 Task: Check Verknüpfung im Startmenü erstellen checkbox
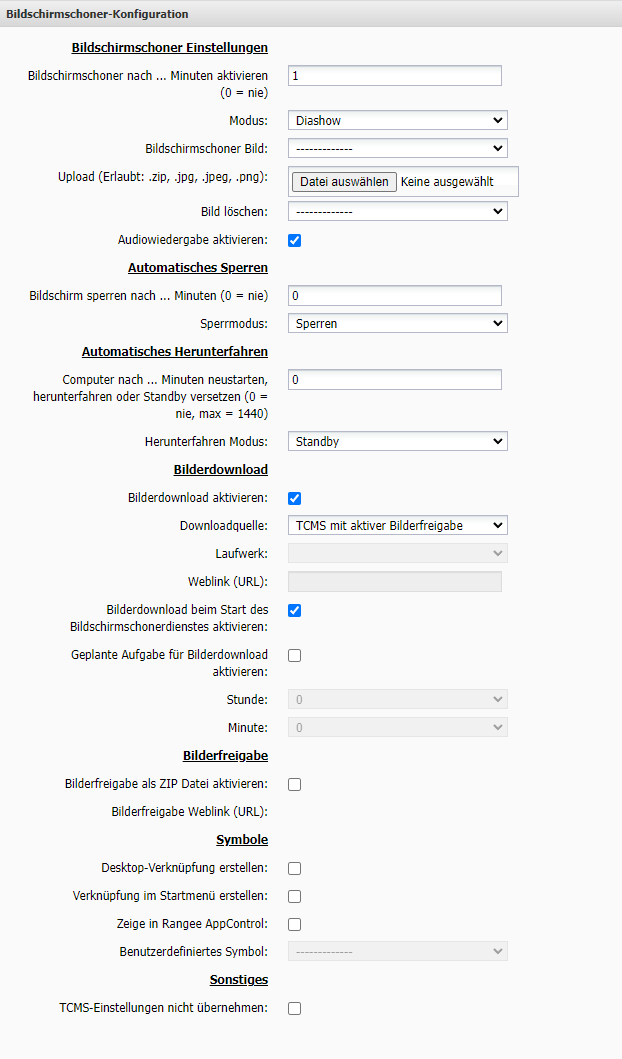pyautogui.click(x=295, y=896)
